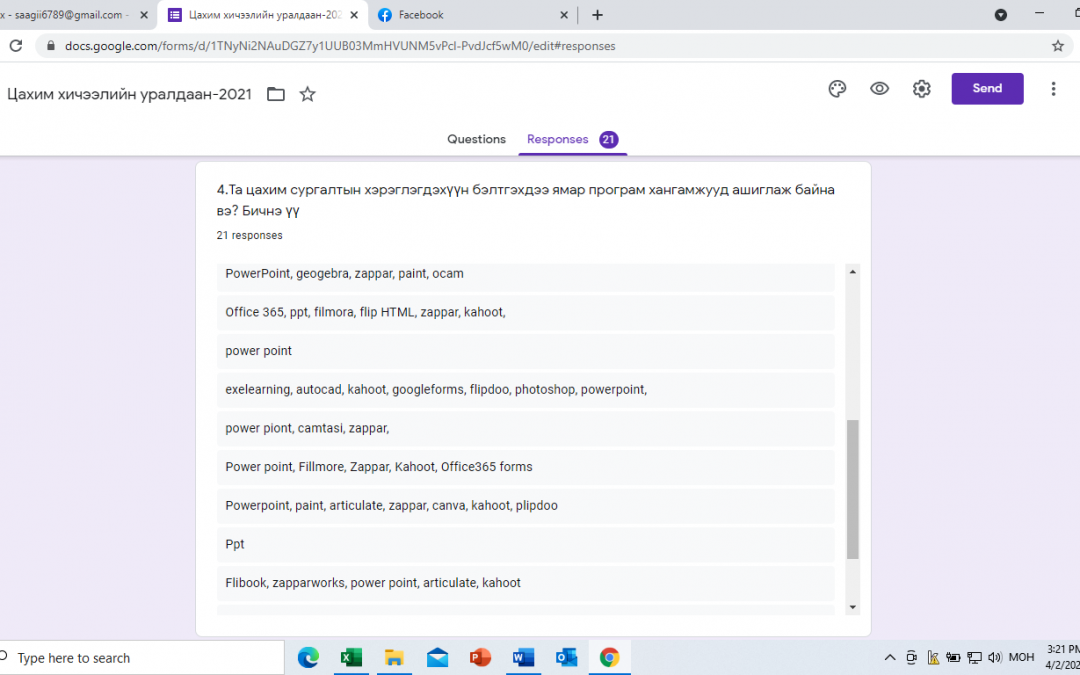
Task: Star the form title
Action: point(307,94)
